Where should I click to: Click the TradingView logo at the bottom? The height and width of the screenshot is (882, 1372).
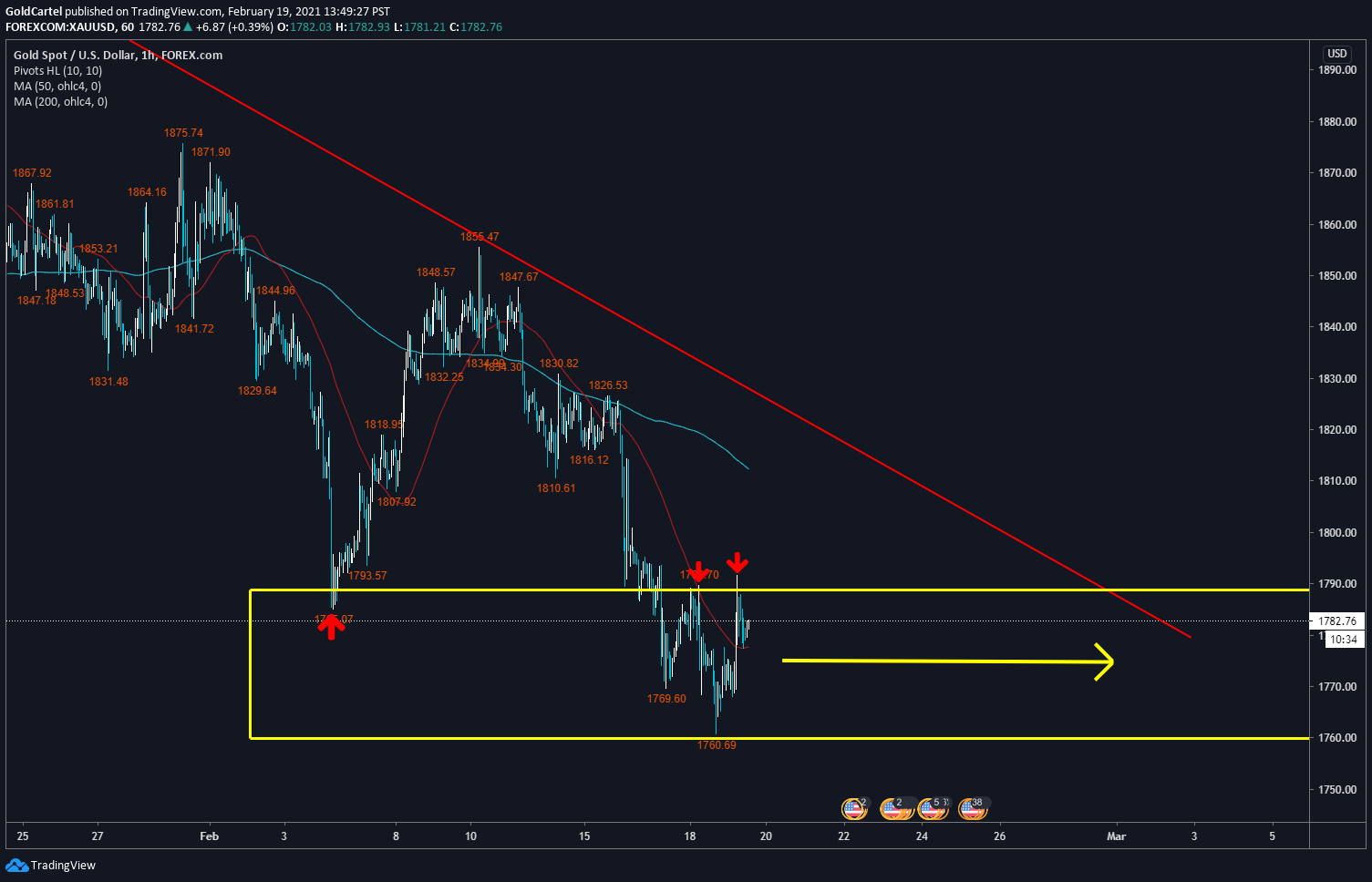point(51,865)
